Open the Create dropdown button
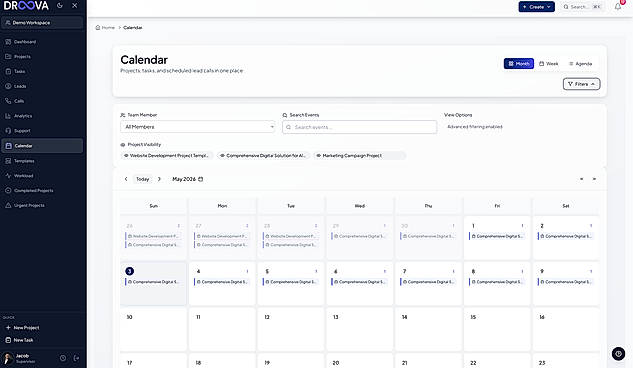This screenshot has height=368, width=633. pyautogui.click(x=537, y=7)
